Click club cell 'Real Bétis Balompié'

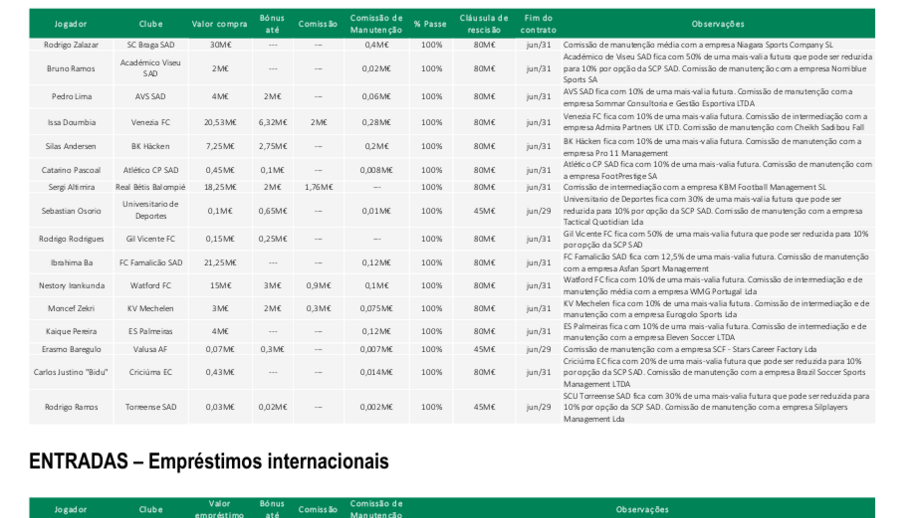click(150, 187)
